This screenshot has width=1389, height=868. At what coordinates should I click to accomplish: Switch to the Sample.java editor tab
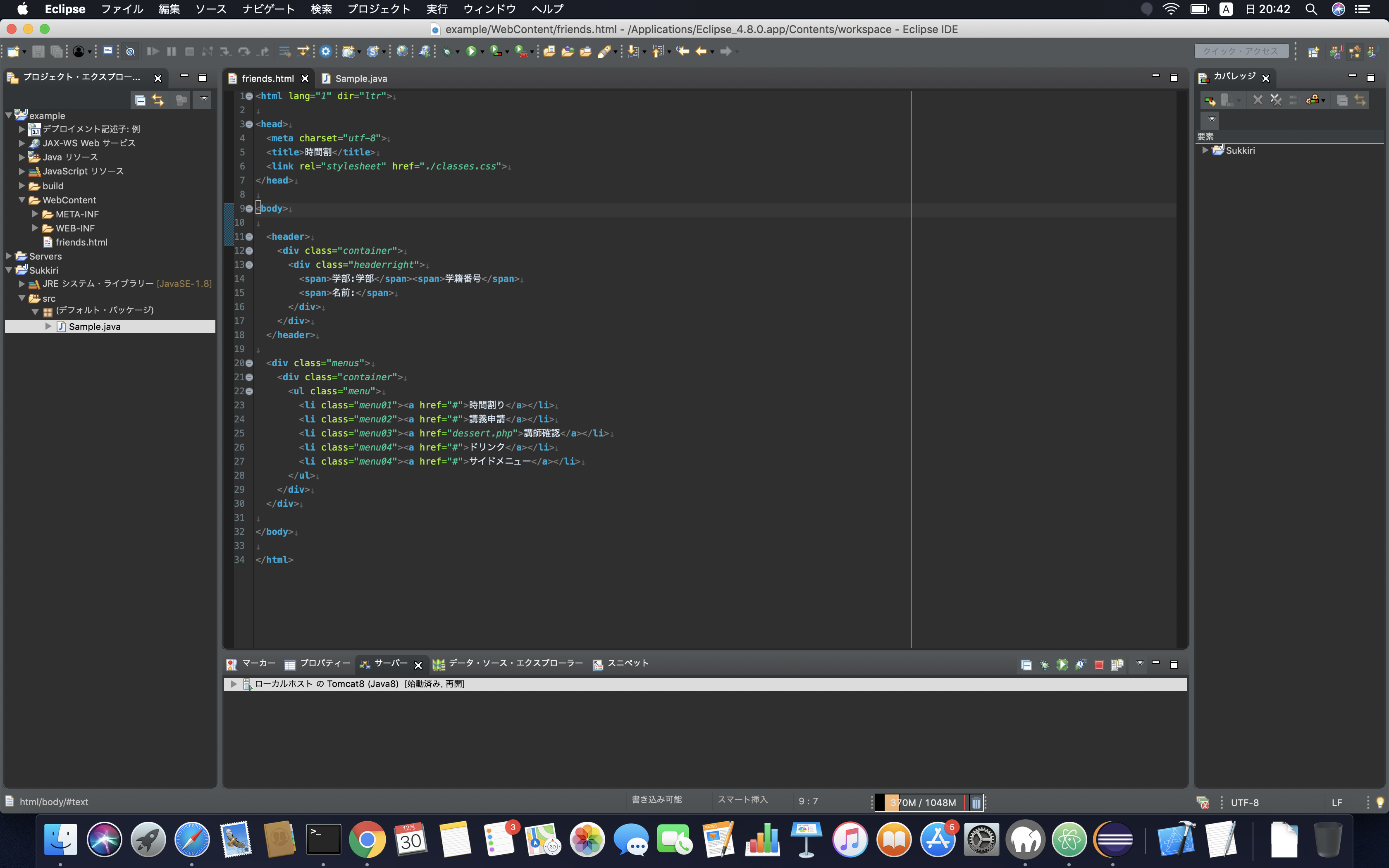click(x=360, y=79)
